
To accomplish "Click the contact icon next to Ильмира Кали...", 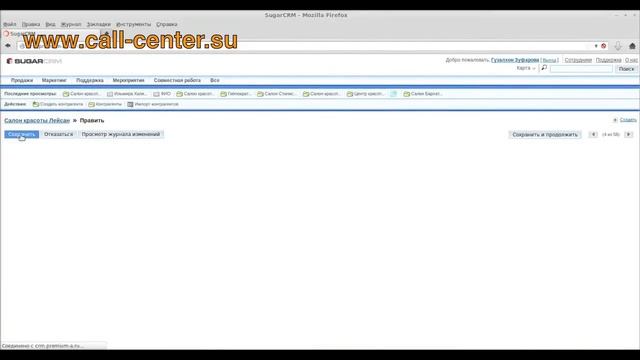I will click(110, 94).
